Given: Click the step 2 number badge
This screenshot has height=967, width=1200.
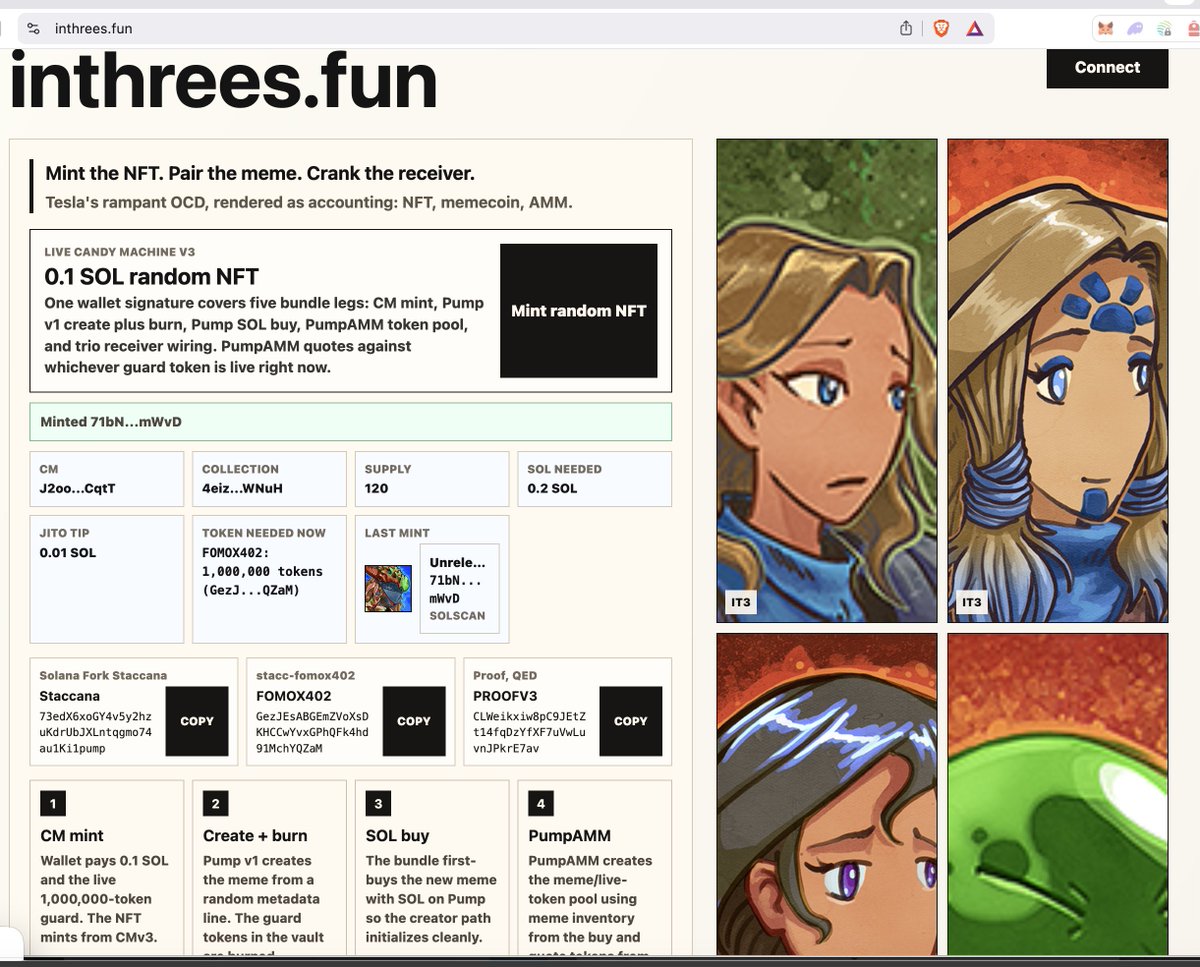Looking at the screenshot, I should [x=214, y=803].
